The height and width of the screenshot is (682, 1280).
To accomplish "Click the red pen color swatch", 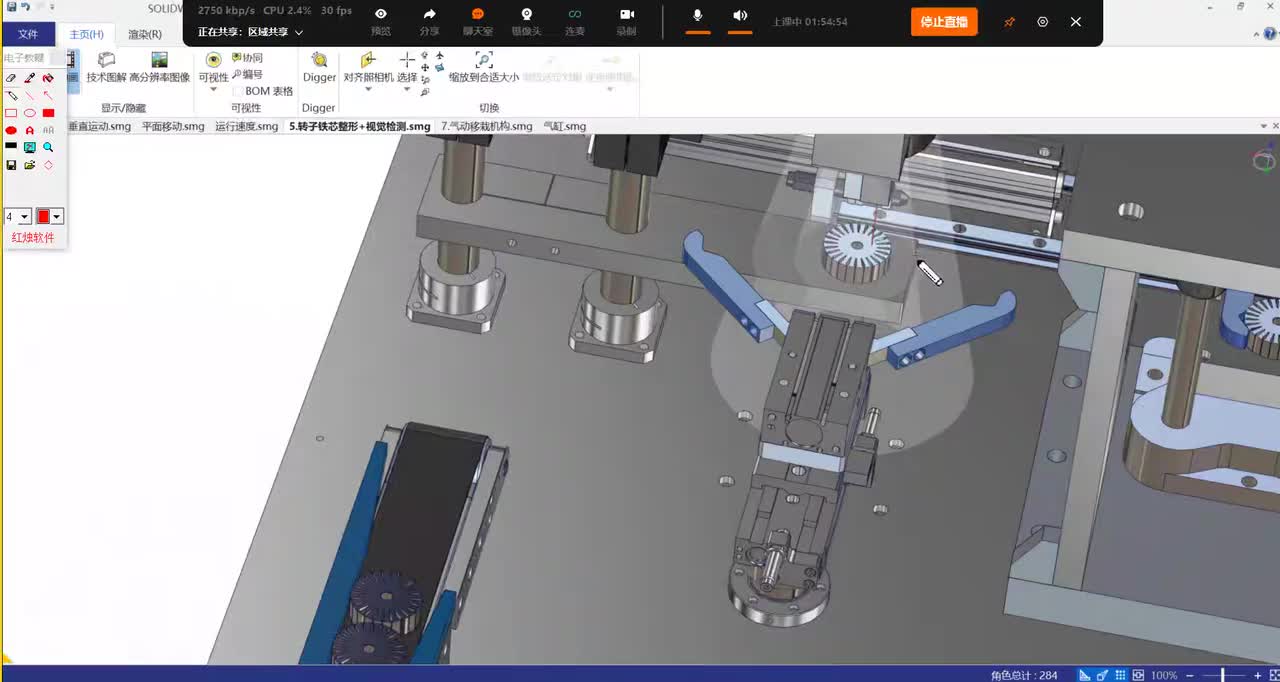I will tap(43, 216).
